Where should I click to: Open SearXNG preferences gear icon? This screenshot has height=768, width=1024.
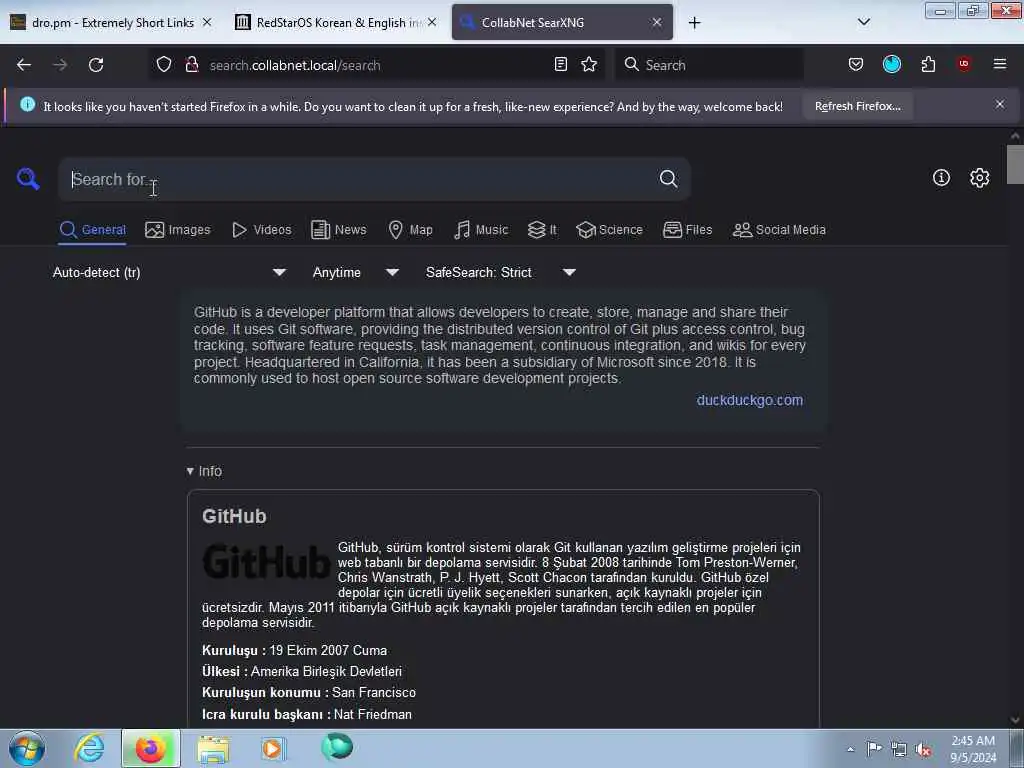click(x=979, y=178)
